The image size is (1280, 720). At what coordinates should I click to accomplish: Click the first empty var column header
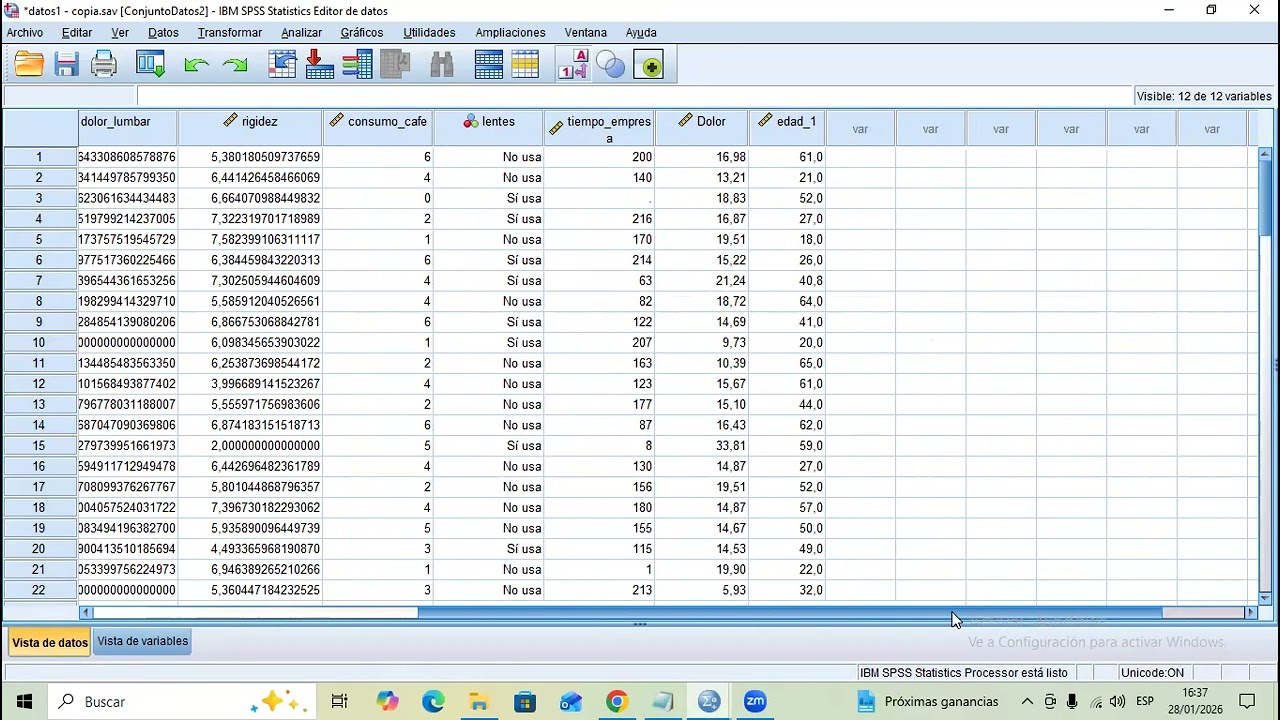(x=860, y=129)
